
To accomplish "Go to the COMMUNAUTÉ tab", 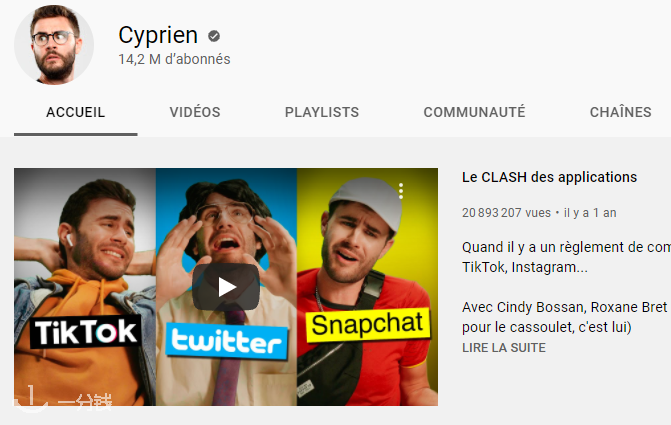I will (x=474, y=112).
